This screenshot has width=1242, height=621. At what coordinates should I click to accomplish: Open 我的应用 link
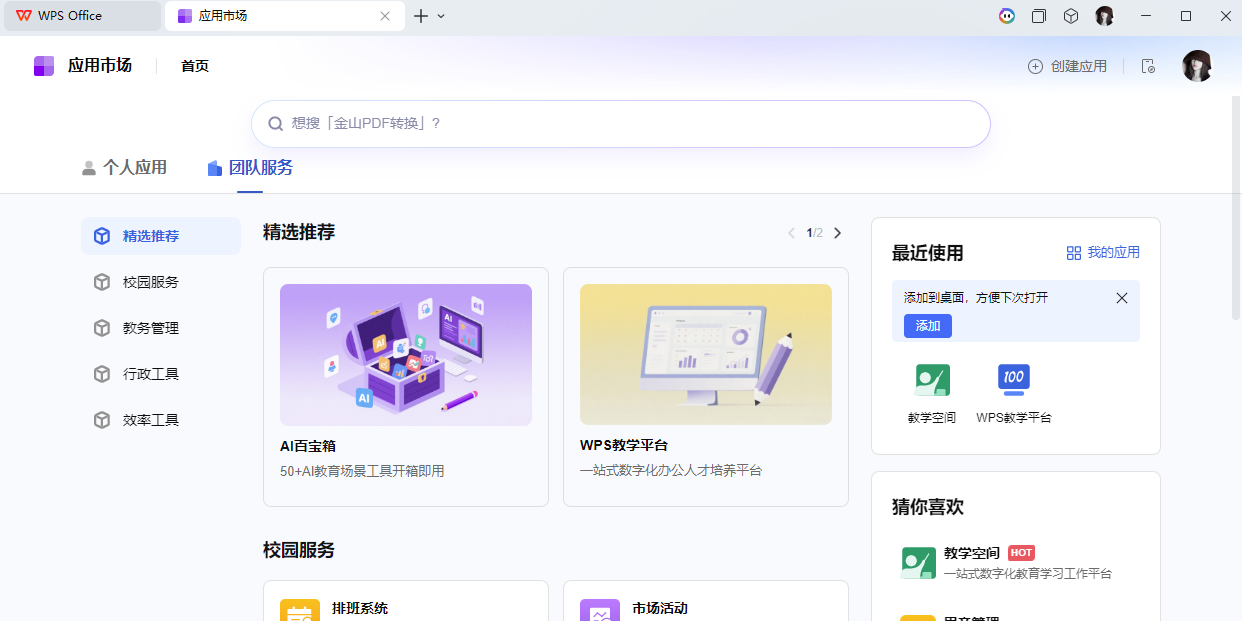click(1103, 253)
